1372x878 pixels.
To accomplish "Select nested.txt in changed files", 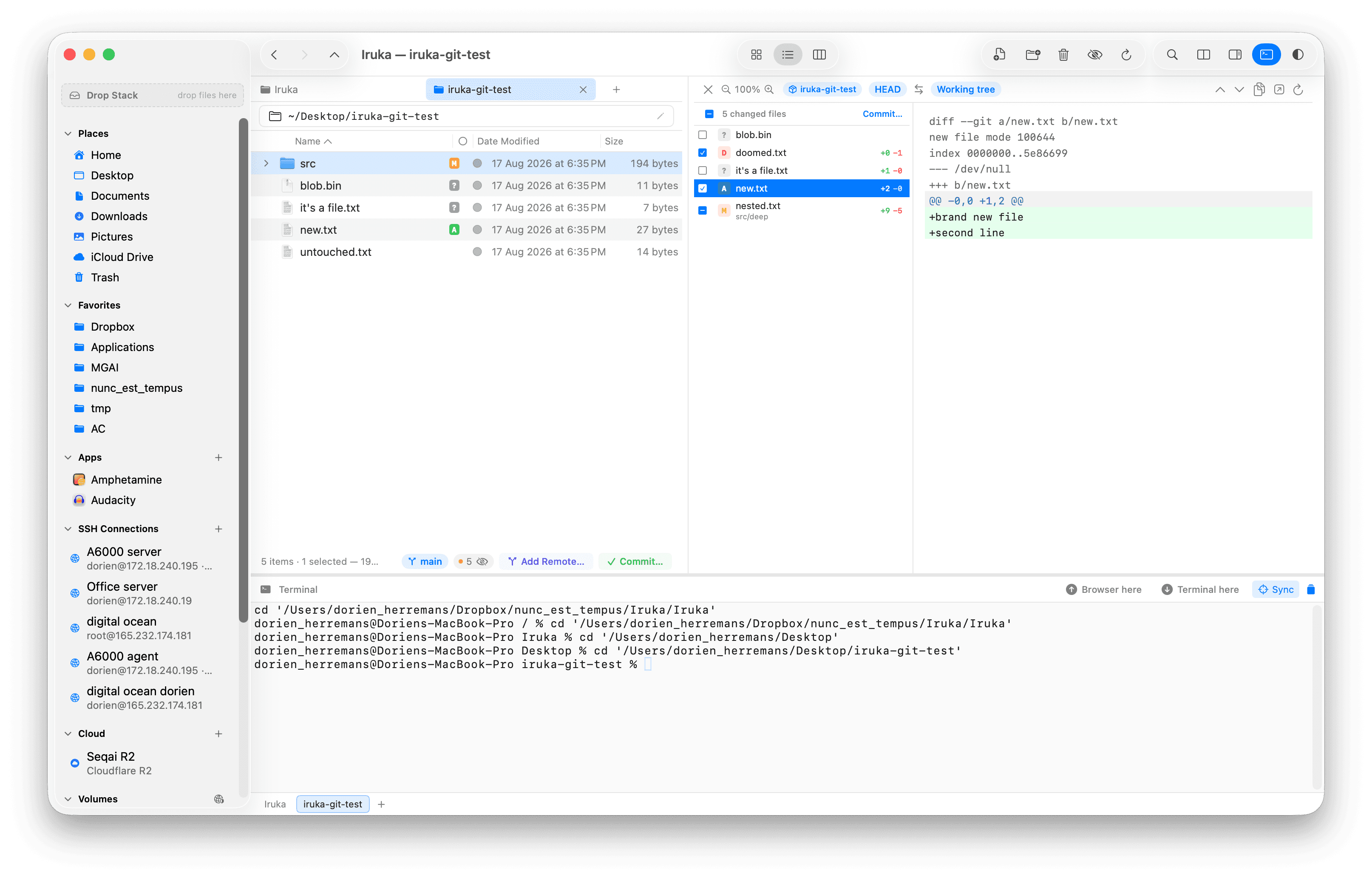I will click(x=801, y=210).
